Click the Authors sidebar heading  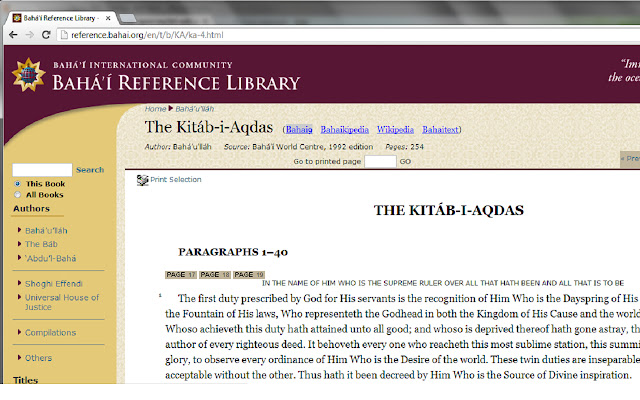31,209
